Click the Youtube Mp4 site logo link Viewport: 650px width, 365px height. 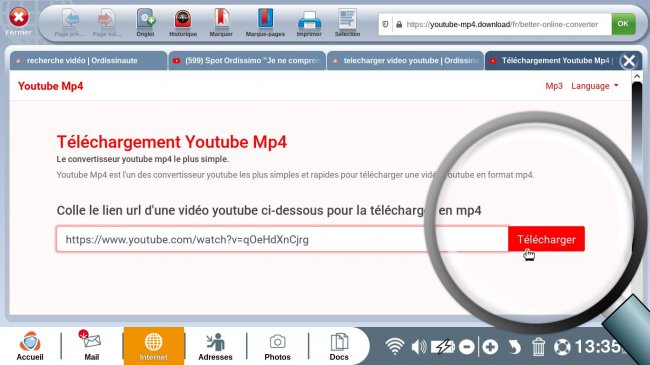pos(51,86)
